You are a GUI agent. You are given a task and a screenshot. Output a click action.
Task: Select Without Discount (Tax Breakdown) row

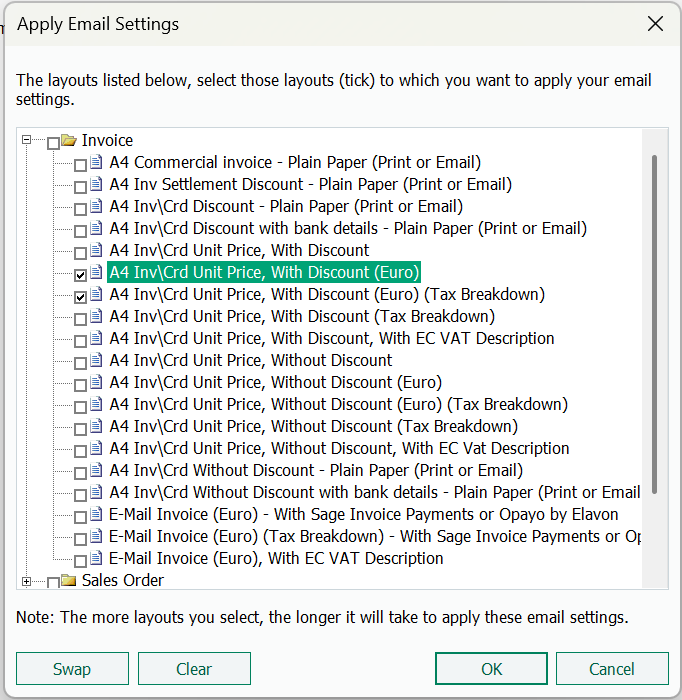click(x=314, y=426)
